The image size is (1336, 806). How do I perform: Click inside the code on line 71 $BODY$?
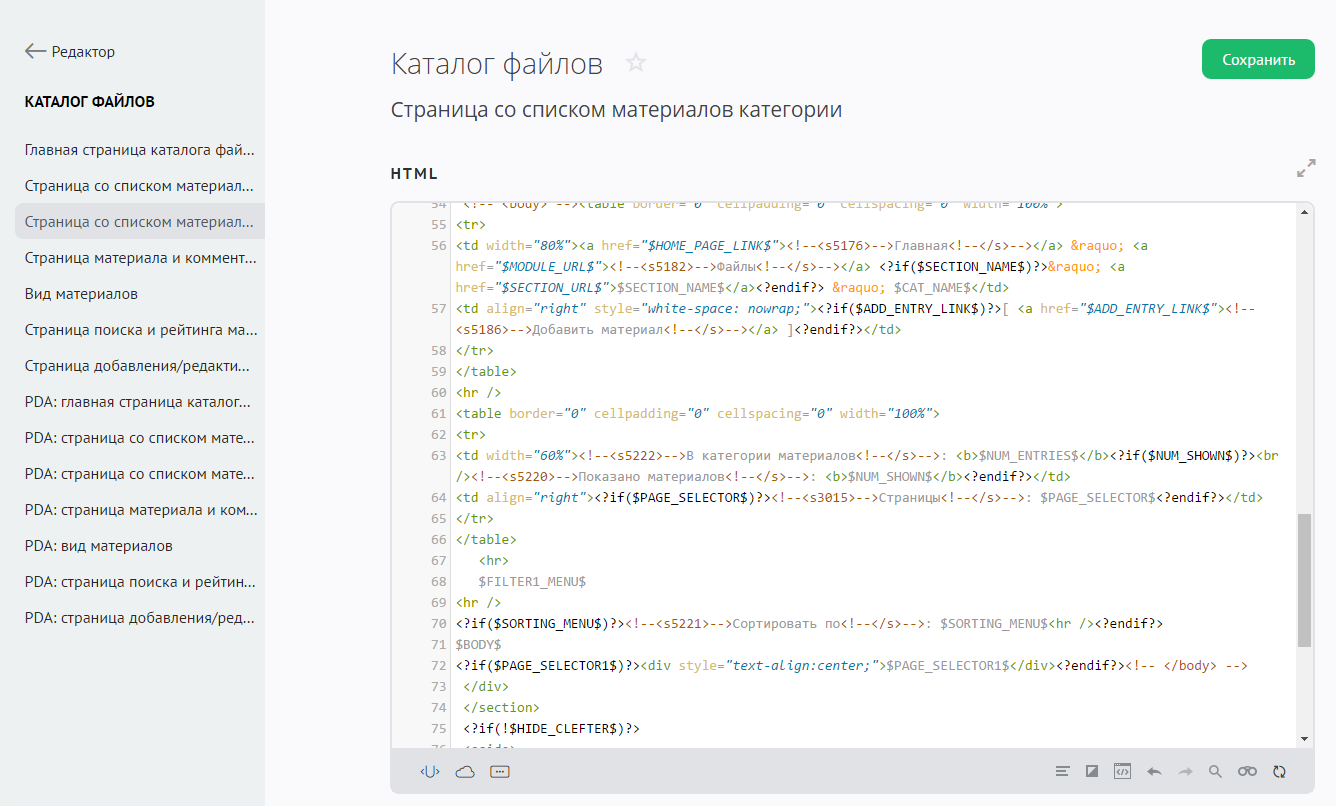[479, 645]
